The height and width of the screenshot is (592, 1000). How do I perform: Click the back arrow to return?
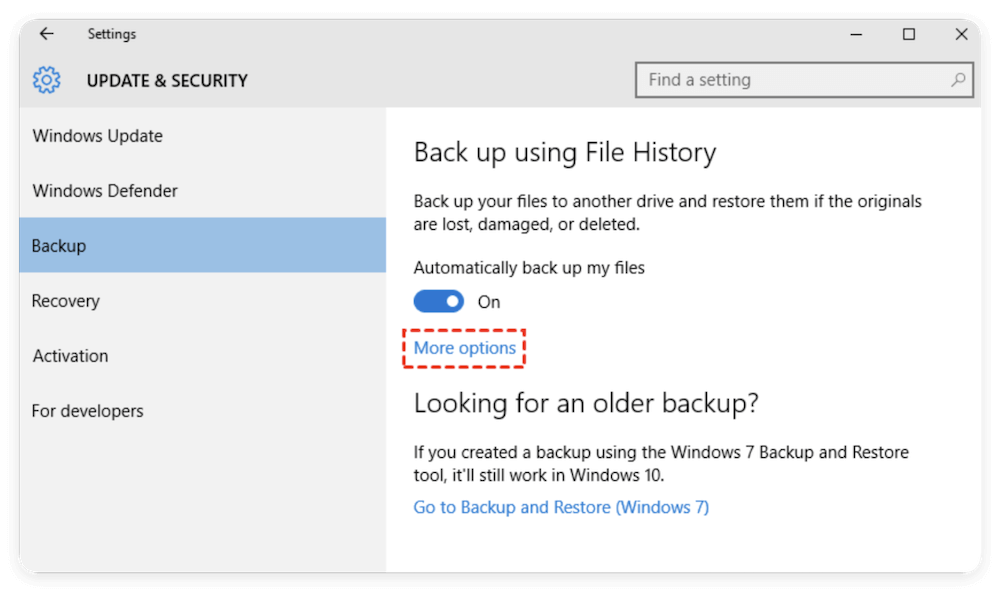click(x=46, y=33)
